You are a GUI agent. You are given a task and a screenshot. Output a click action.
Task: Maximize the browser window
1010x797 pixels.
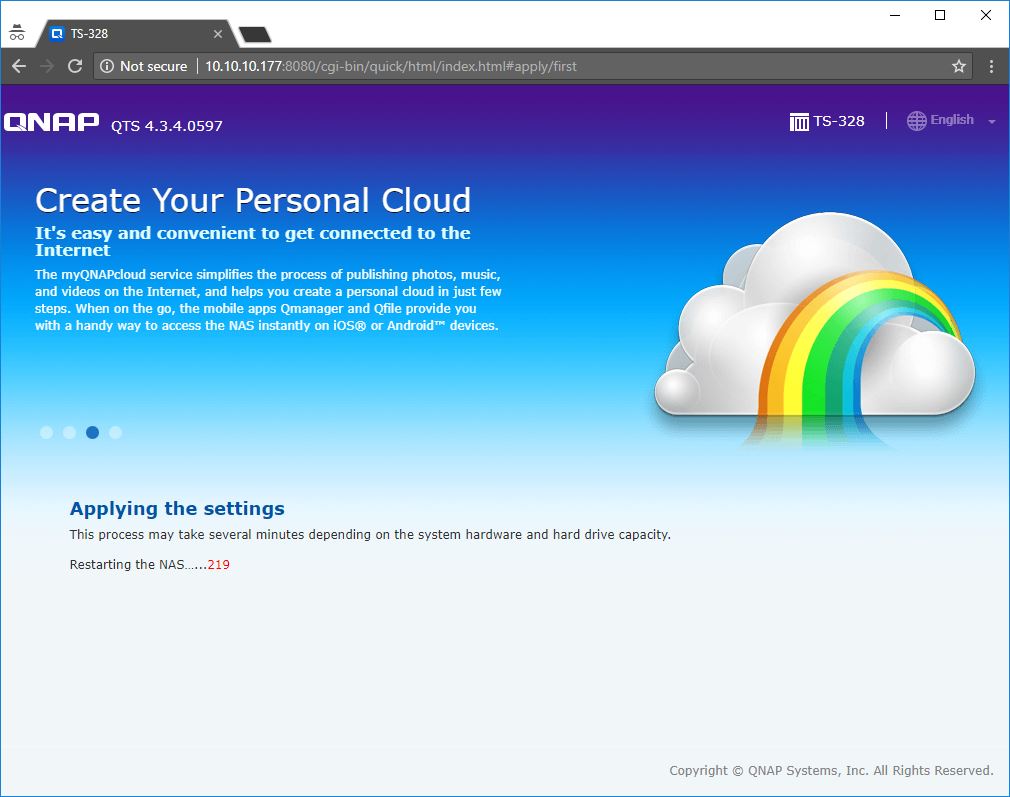tap(940, 15)
